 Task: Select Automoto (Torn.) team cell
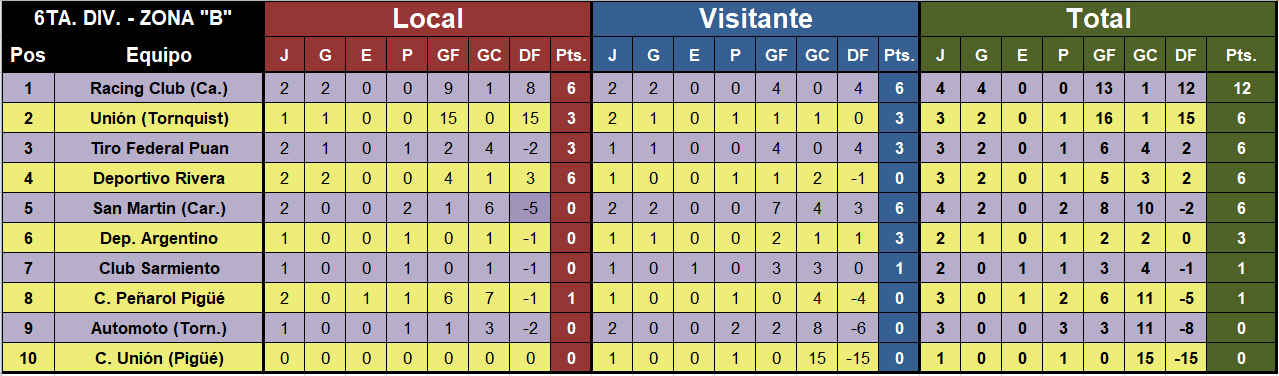click(159, 328)
